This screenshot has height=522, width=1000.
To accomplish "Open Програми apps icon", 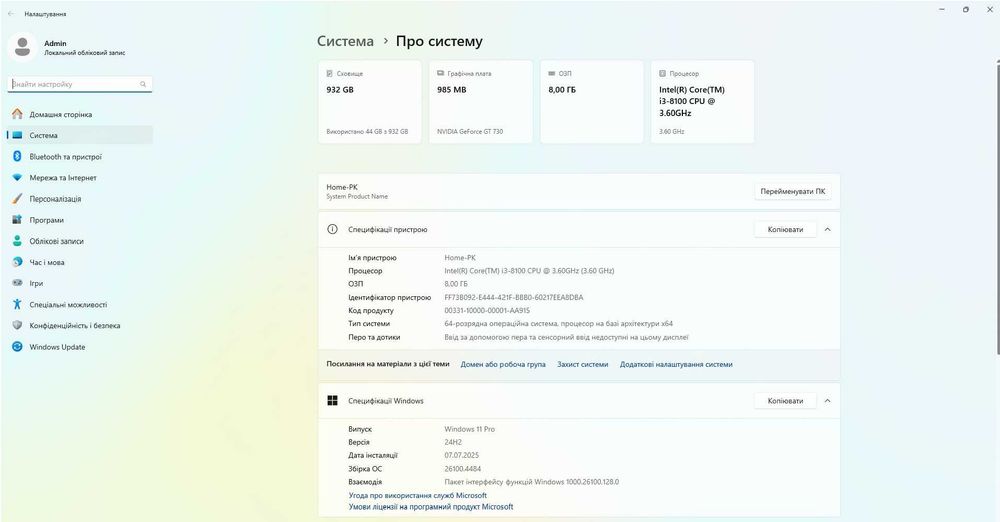I will tap(17, 220).
